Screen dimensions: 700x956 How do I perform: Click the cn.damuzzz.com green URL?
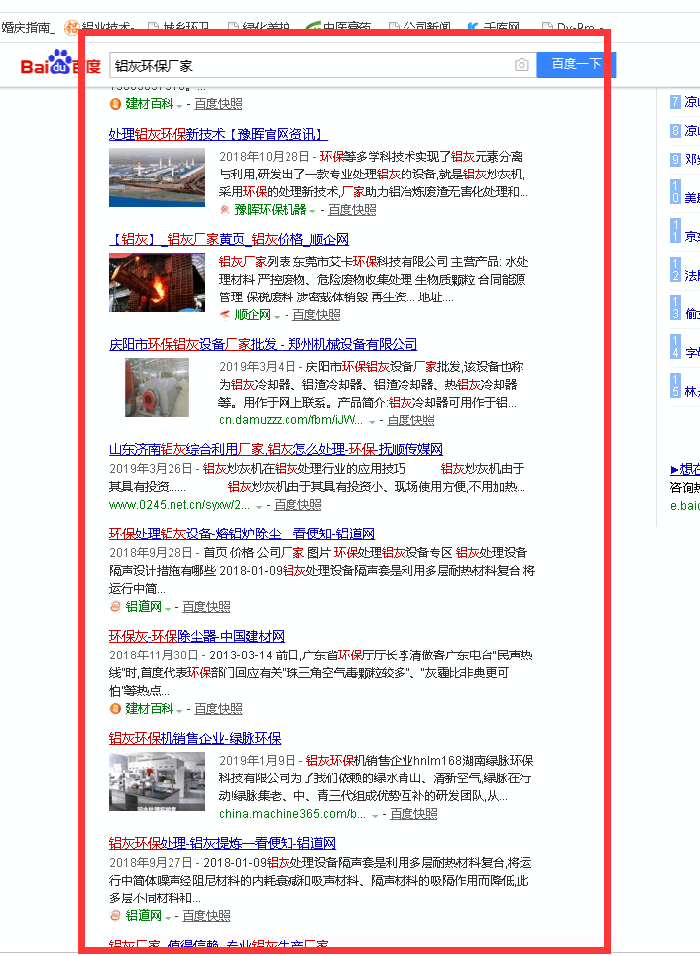(291, 420)
